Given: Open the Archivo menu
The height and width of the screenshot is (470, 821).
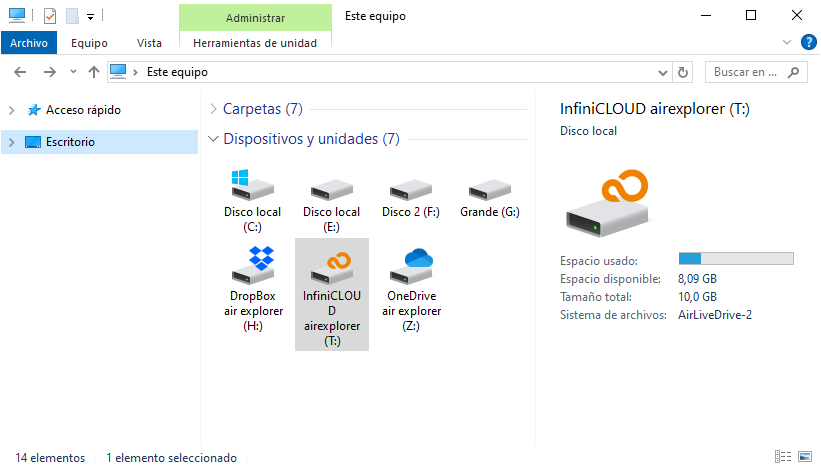Looking at the screenshot, I should click(29, 43).
